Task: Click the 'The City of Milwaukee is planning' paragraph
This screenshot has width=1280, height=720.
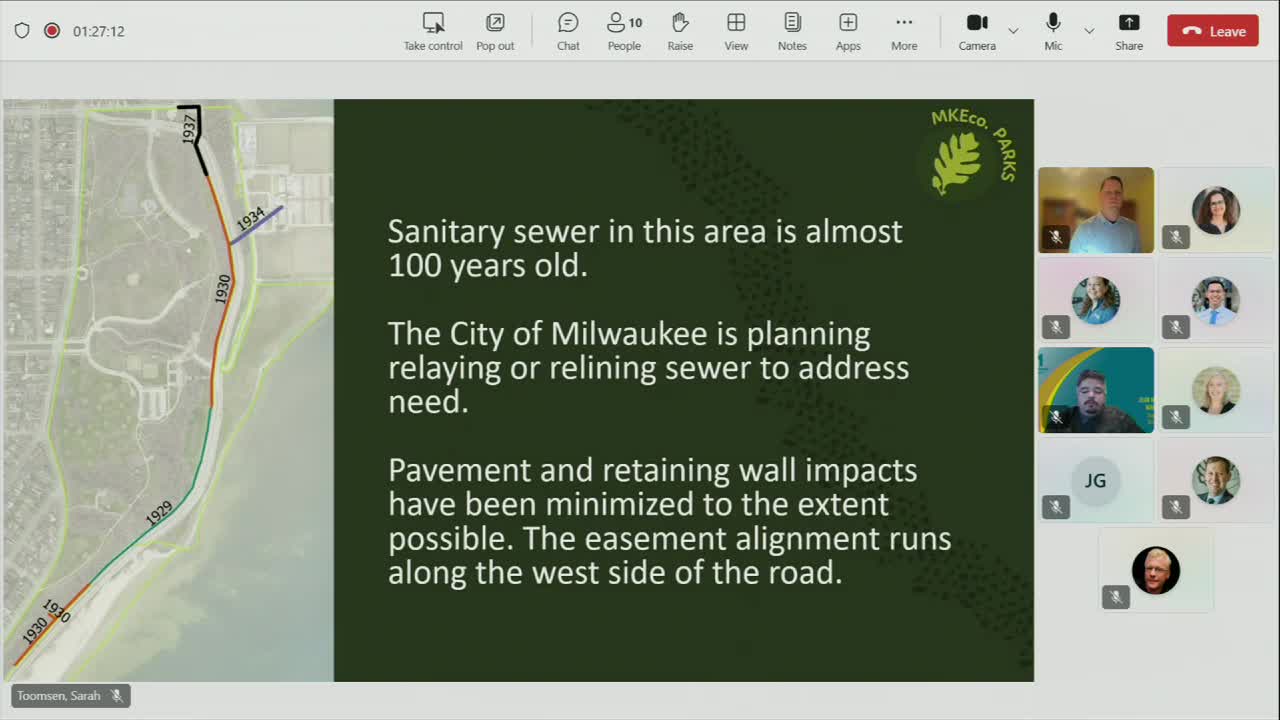Action: click(x=648, y=367)
